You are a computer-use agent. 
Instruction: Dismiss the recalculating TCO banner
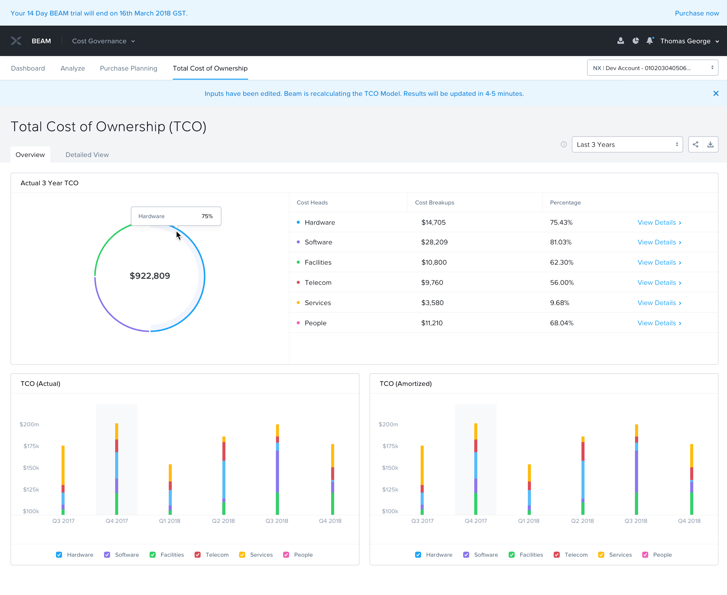[x=715, y=93]
